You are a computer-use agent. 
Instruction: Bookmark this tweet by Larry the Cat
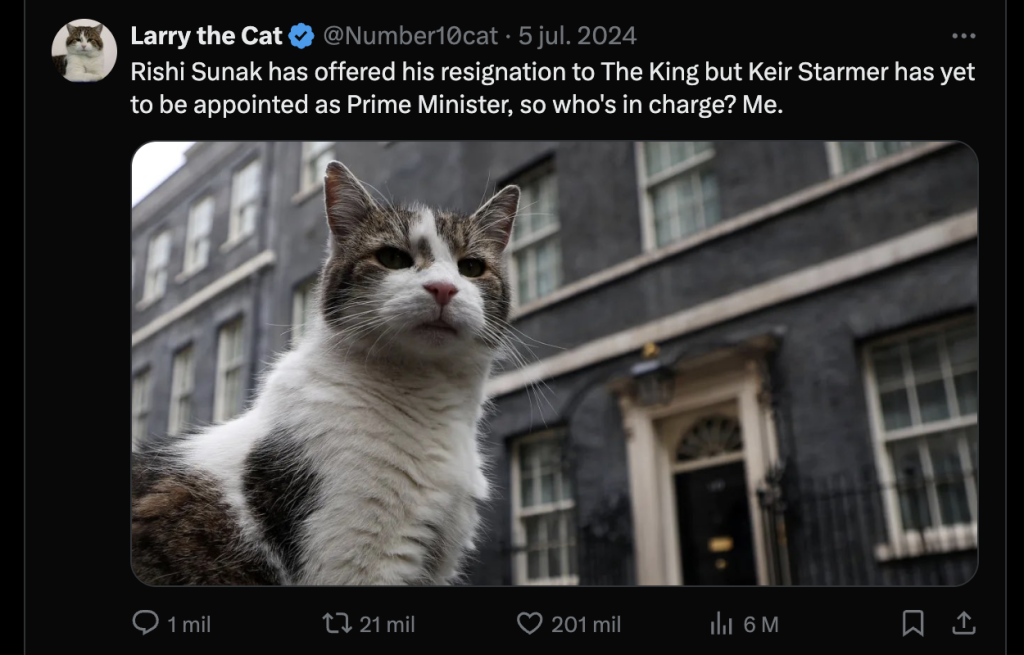point(913,623)
